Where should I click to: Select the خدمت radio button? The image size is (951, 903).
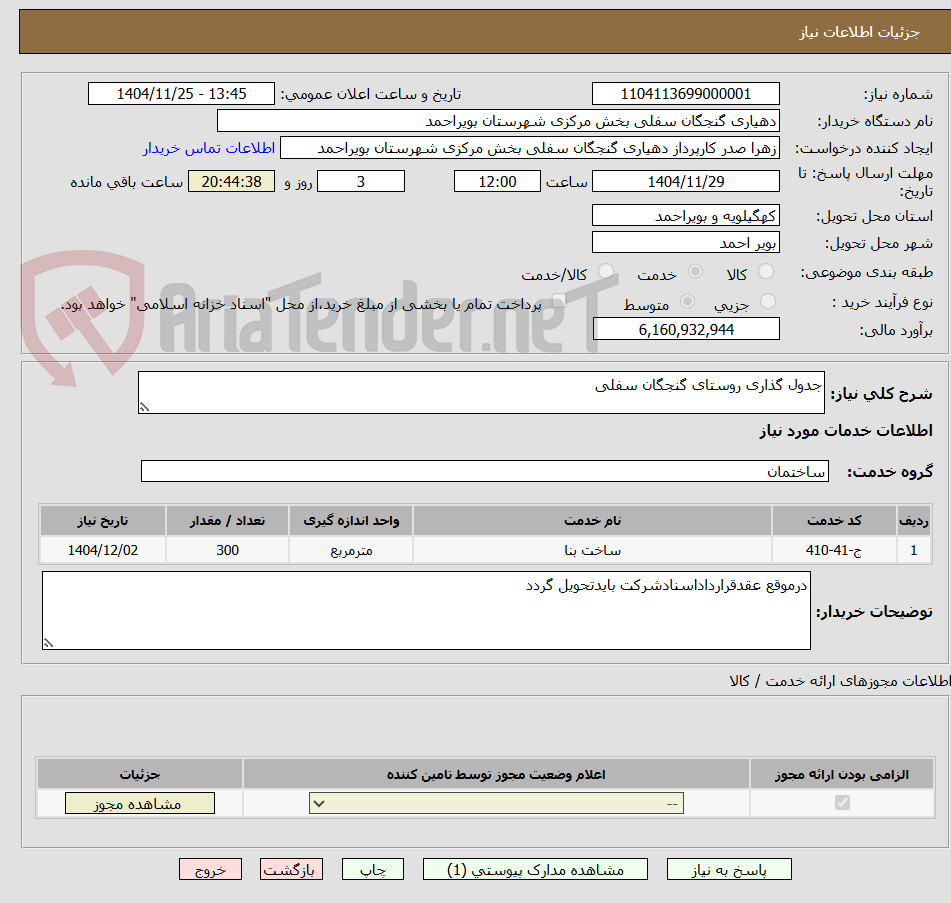pyautogui.click(x=695, y=272)
